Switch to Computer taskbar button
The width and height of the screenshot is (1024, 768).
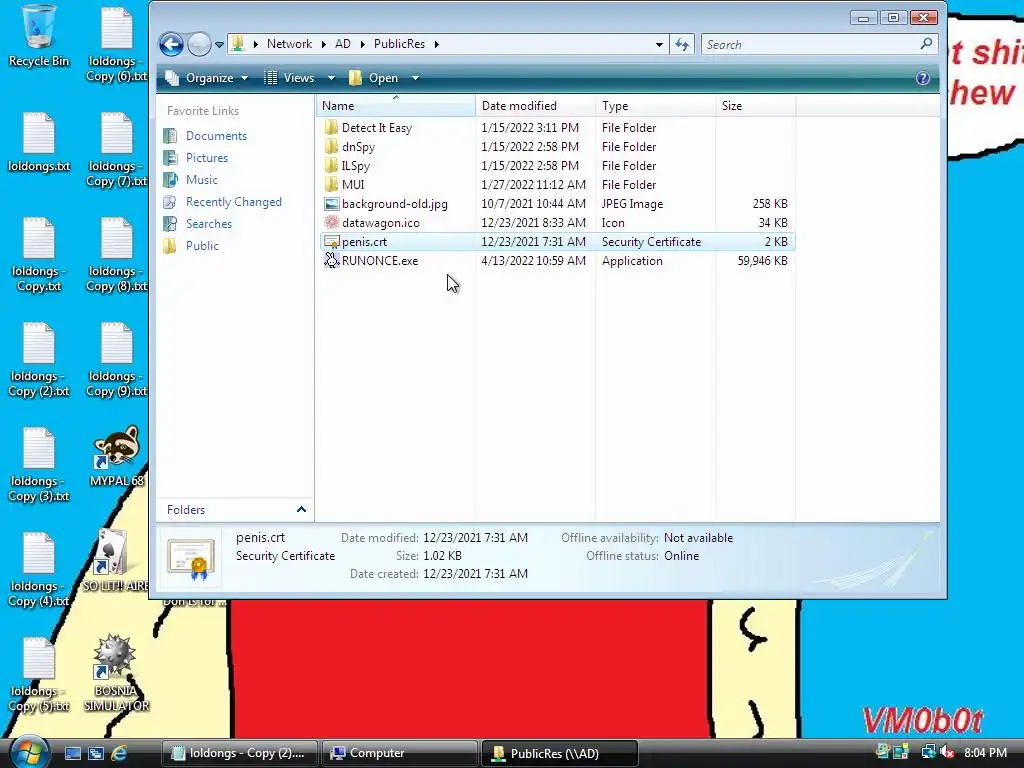(400, 753)
